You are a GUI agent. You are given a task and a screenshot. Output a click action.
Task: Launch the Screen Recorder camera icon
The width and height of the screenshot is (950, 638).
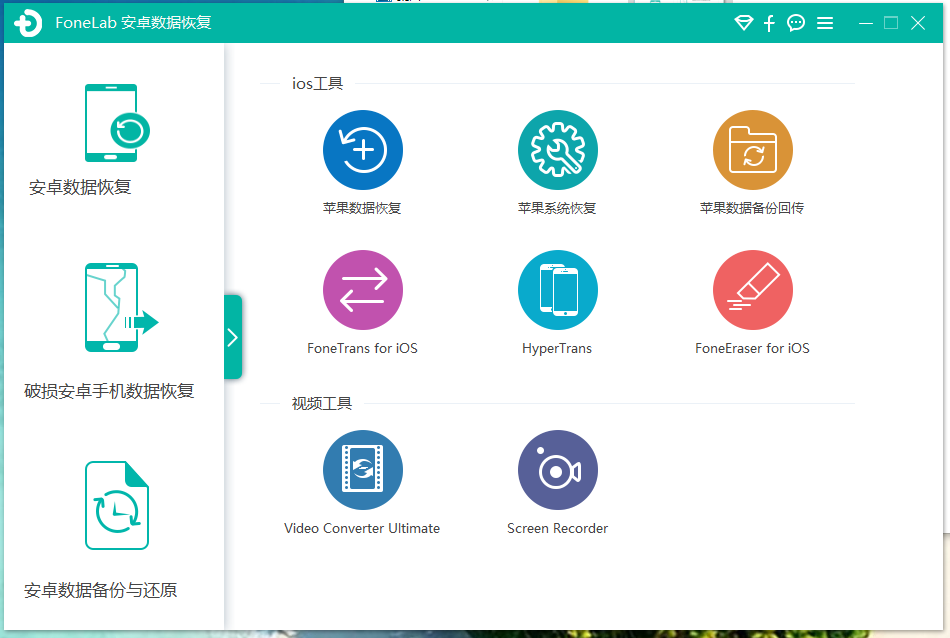point(557,470)
